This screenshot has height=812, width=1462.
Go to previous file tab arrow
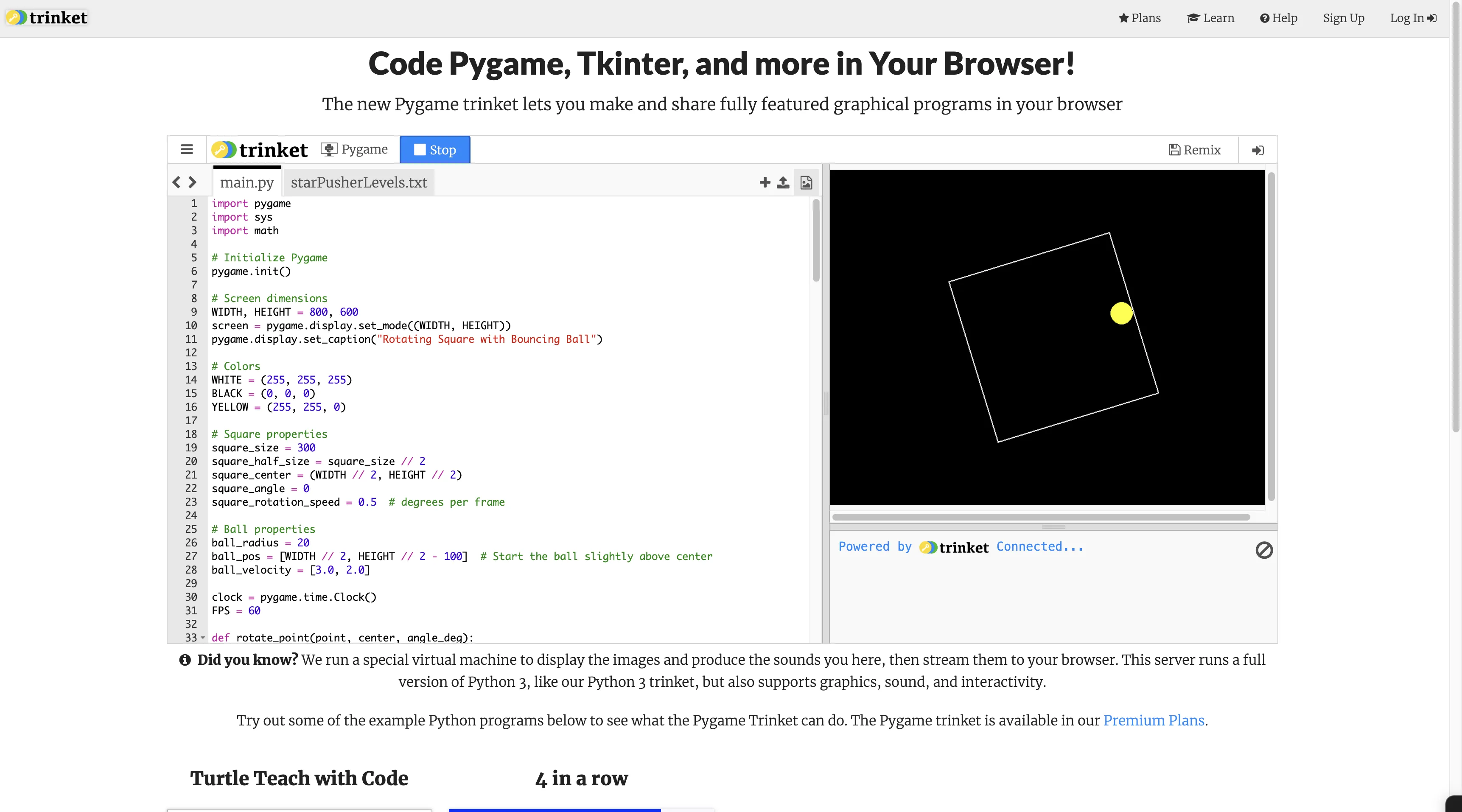coord(176,182)
